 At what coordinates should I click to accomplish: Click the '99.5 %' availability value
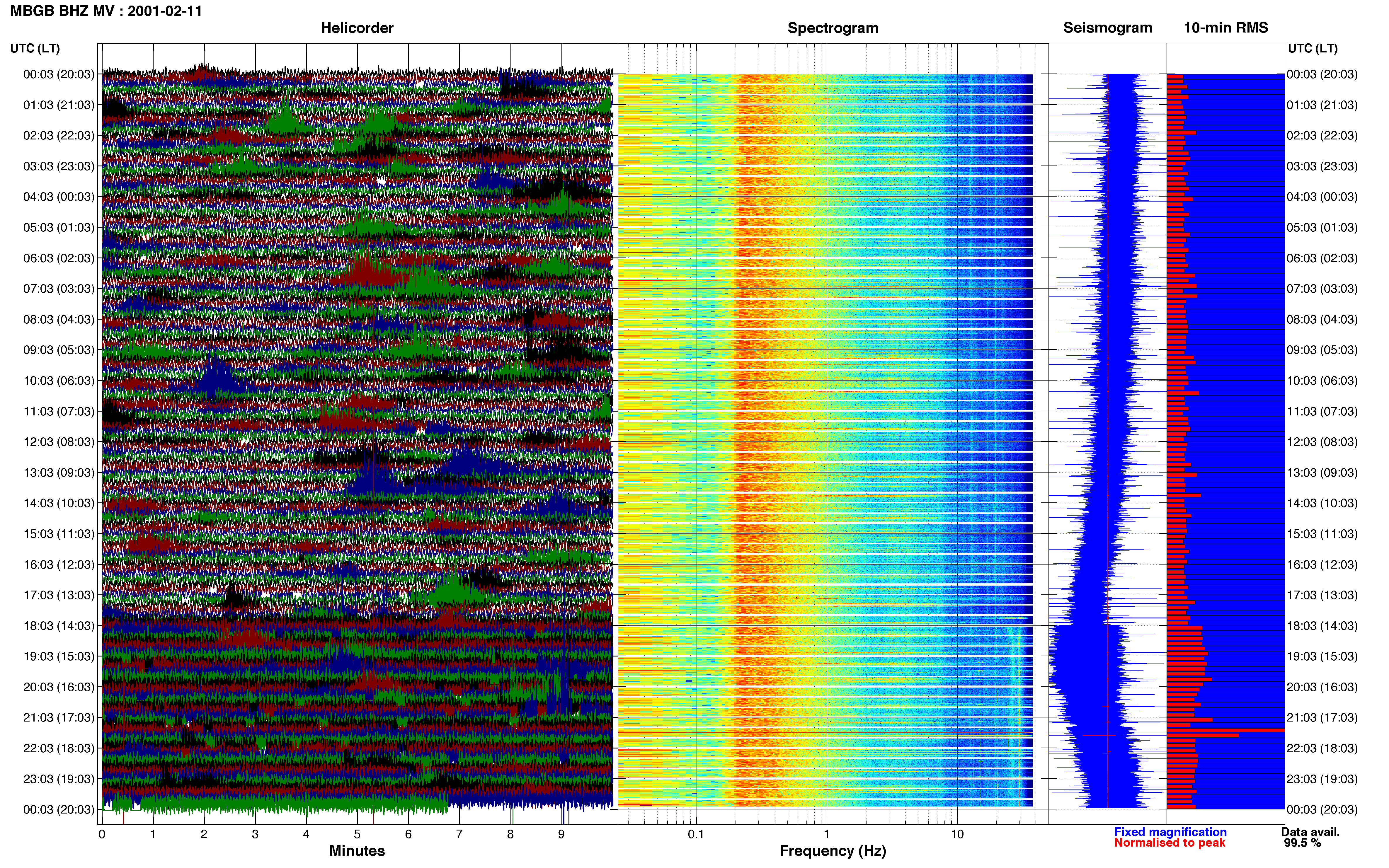[1302, 843]
